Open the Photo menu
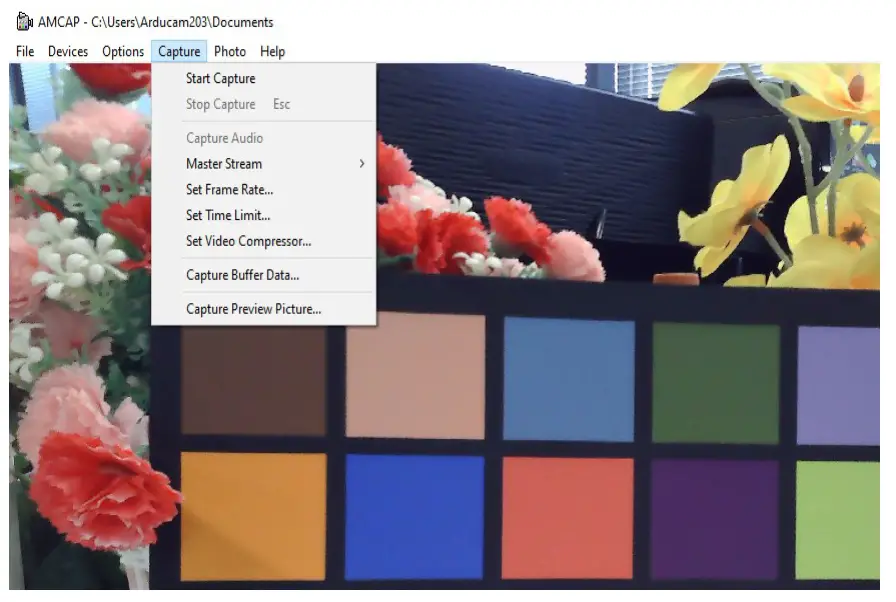896x602 pixels. point(230,51)
